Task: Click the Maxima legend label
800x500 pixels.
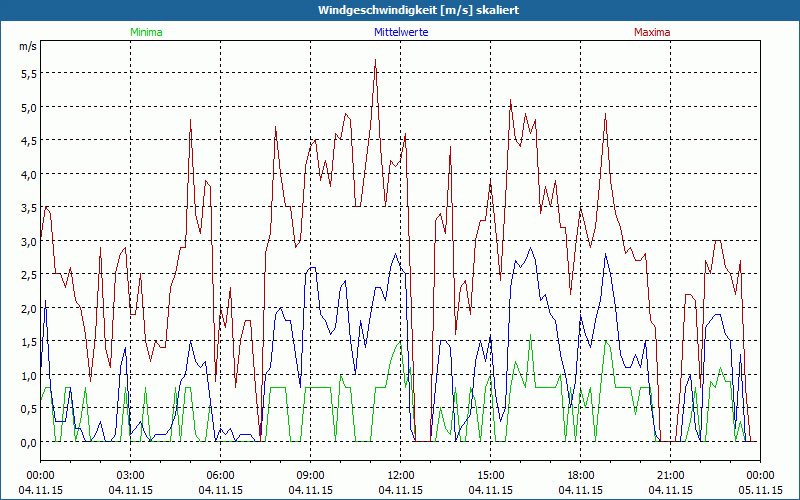Action: coord(652,32)
